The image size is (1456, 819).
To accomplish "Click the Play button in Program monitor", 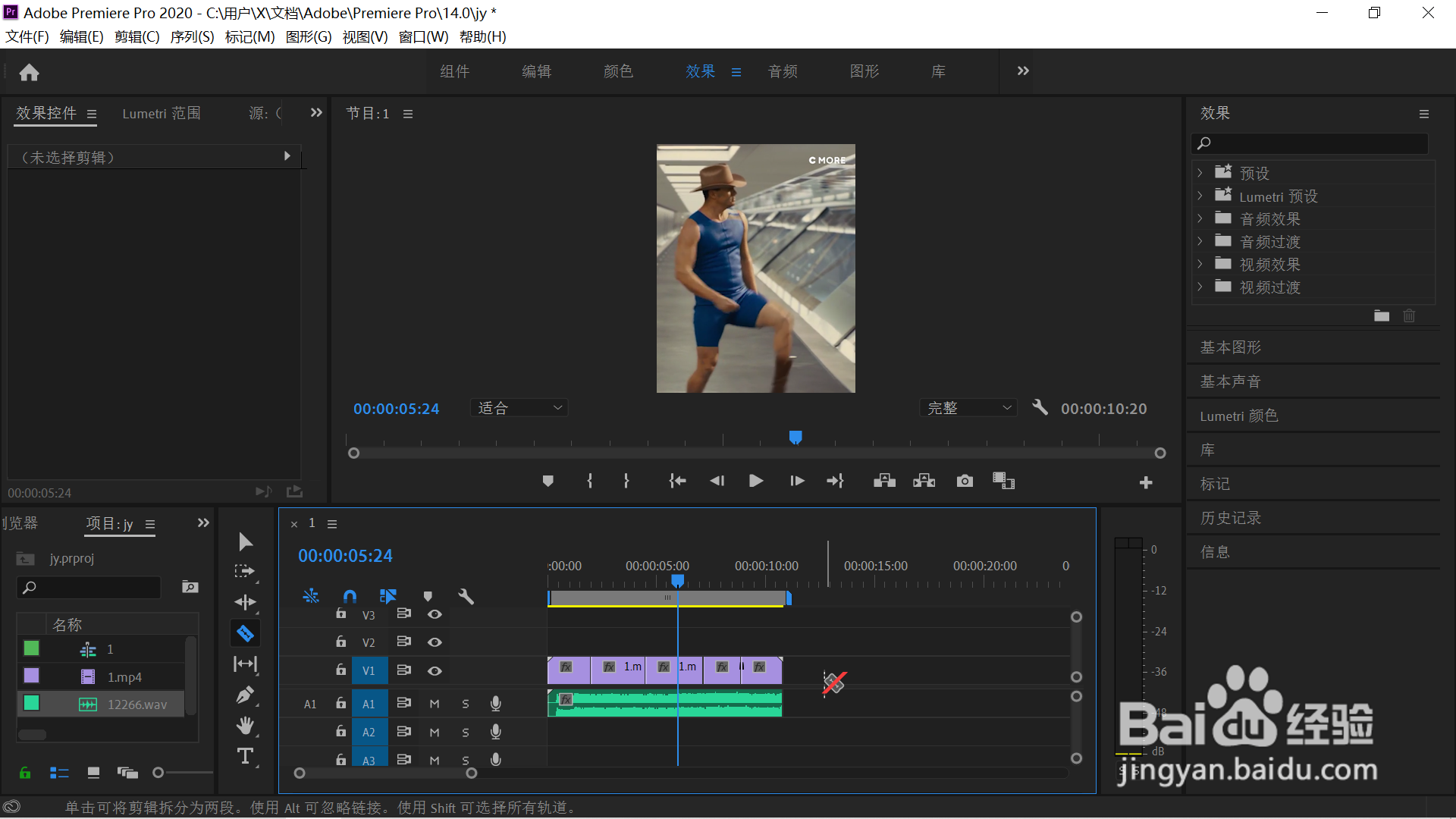I will tap(755, 481).
